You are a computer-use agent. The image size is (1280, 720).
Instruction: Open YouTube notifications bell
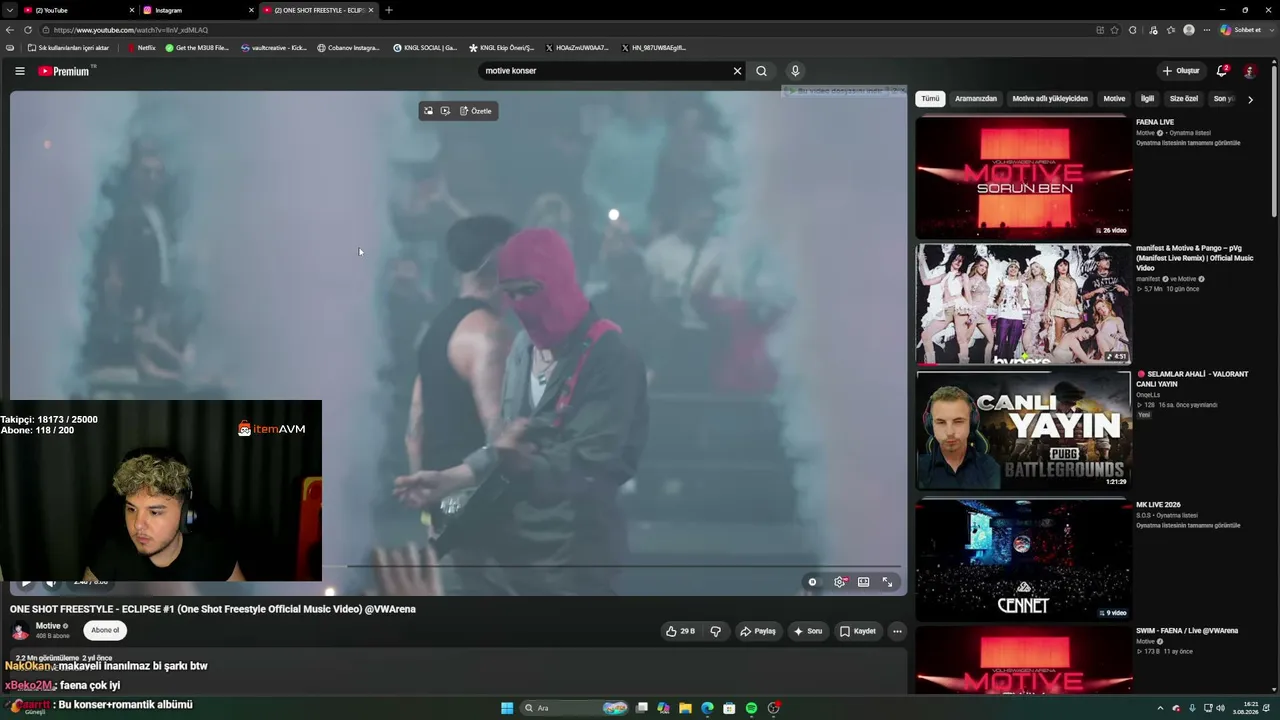coord(1222,71)
